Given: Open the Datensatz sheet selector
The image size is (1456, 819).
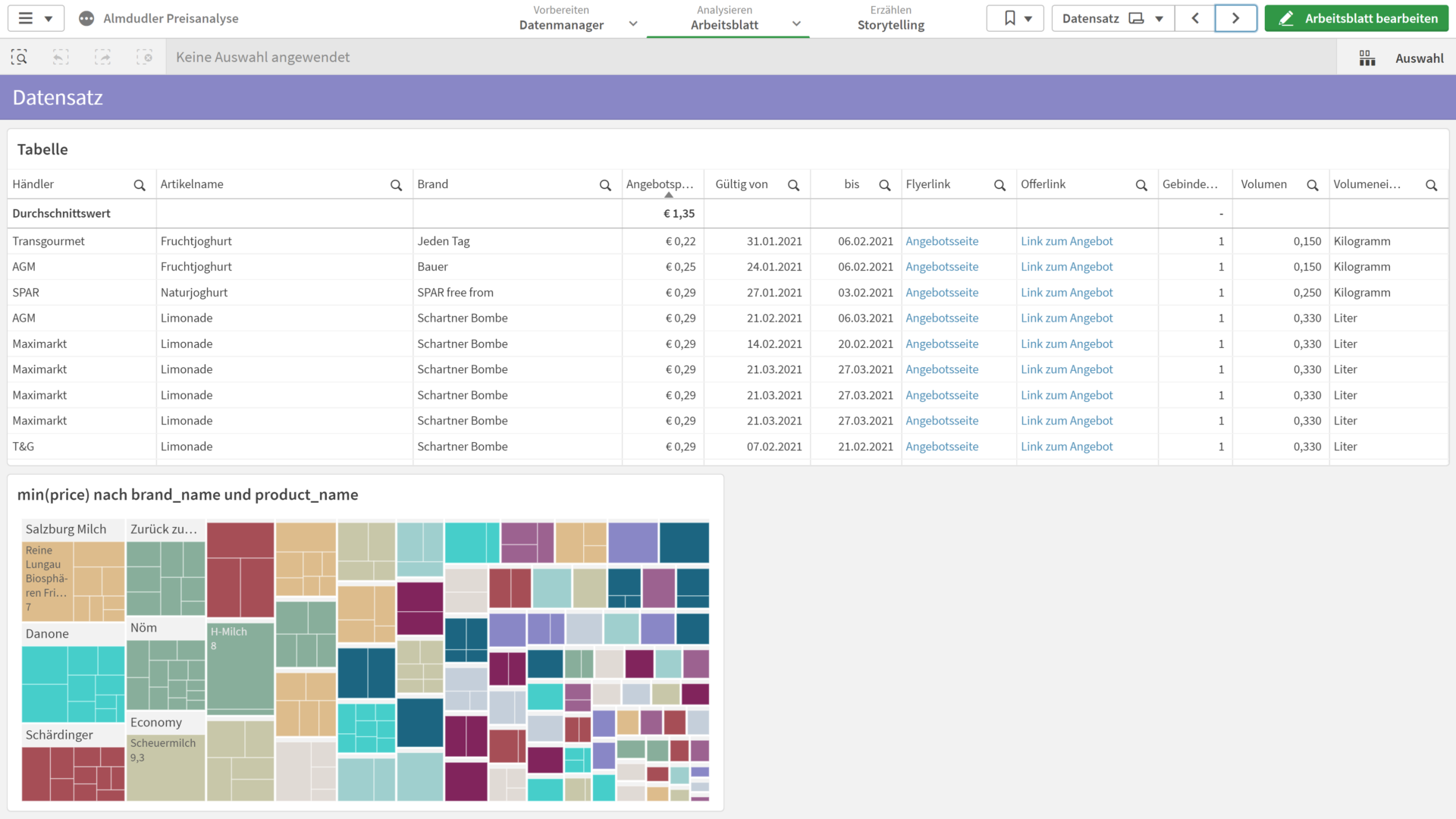Looking at the screenshot, I should point(1112,18).
